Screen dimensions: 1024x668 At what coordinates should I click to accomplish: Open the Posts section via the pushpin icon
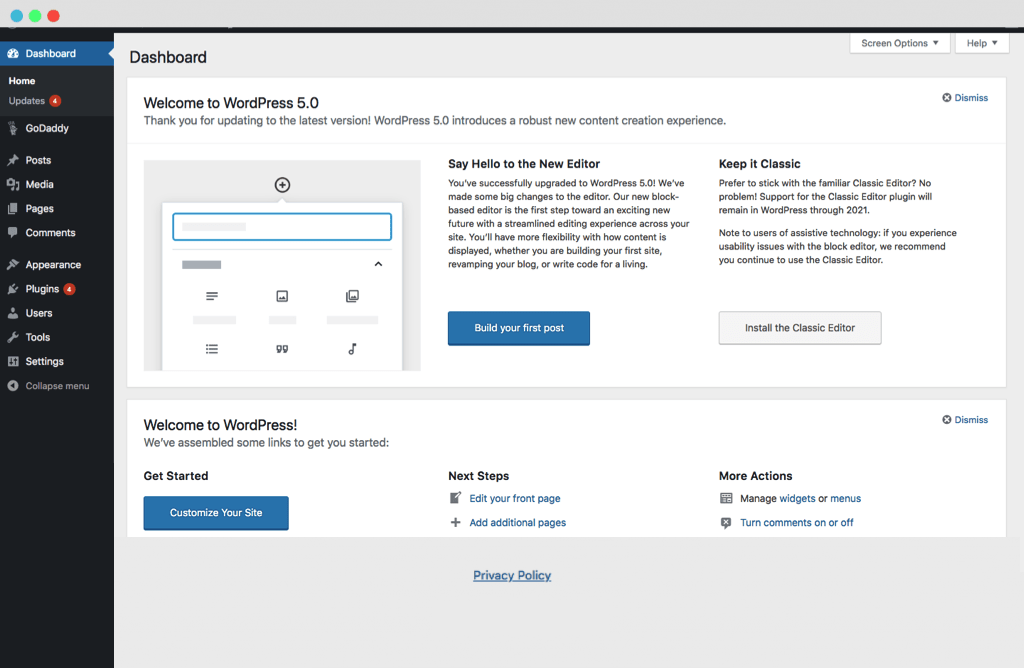tap(14, 160)
